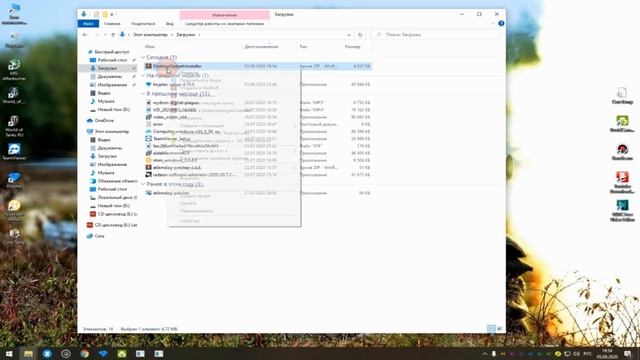Screen dimensions: 640x360
Task: Open the address bar history dropdown arrow
Action: pyautogui.click(x=349, y=35)
